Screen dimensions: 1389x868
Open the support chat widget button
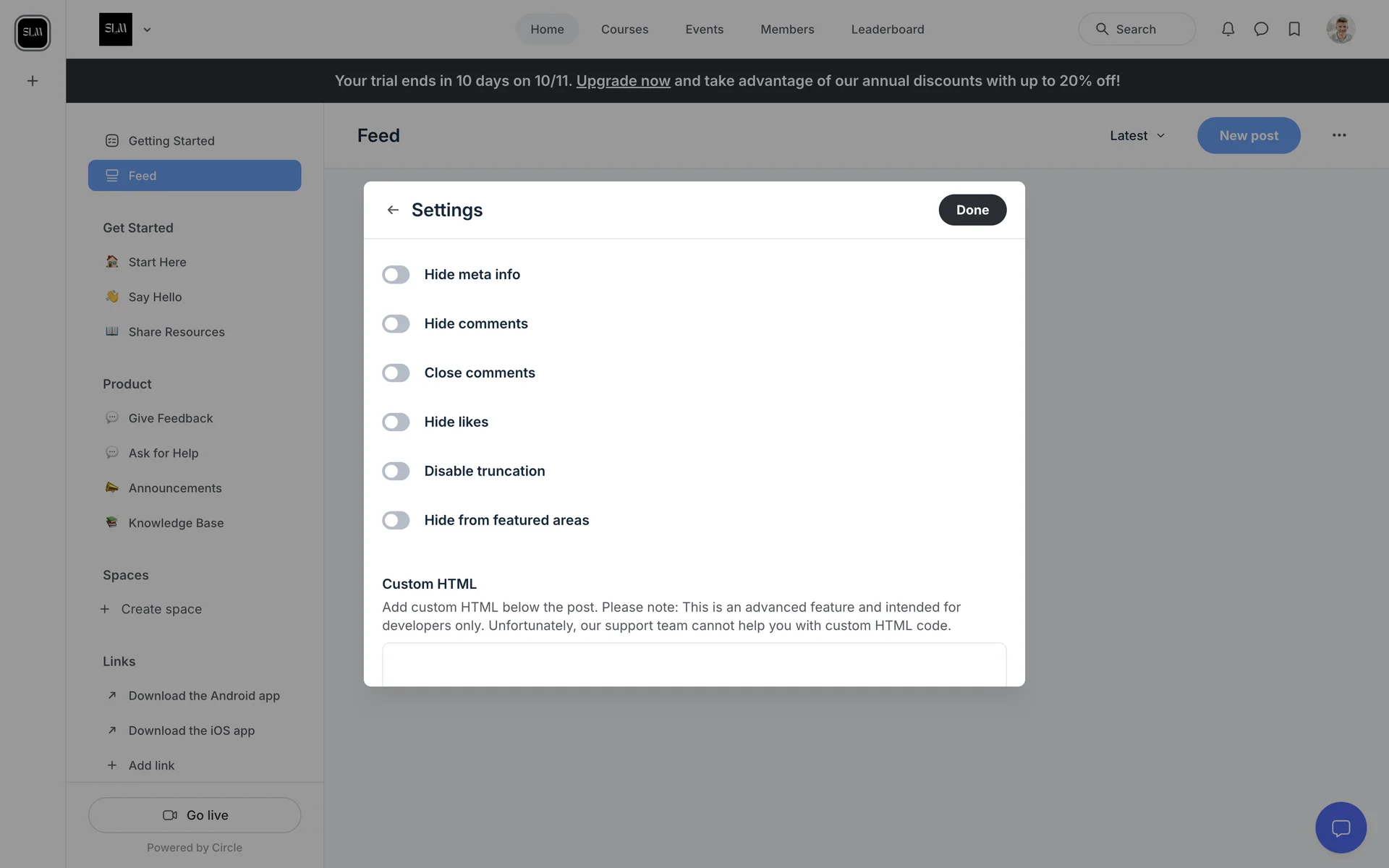pyautogui.click(x=1341, y=827)
